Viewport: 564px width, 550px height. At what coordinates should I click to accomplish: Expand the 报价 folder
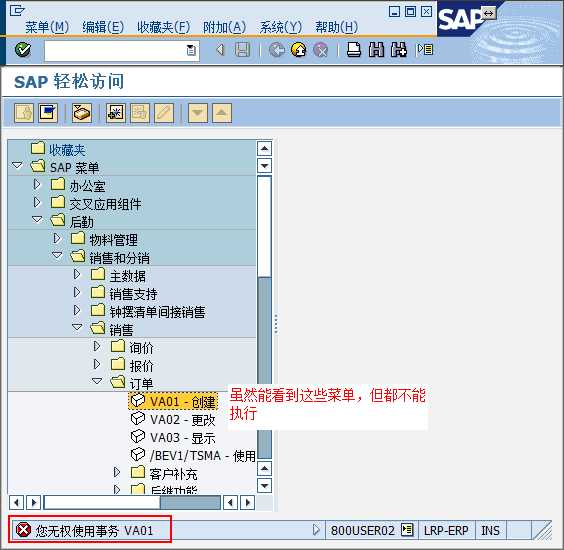(97, 364)
